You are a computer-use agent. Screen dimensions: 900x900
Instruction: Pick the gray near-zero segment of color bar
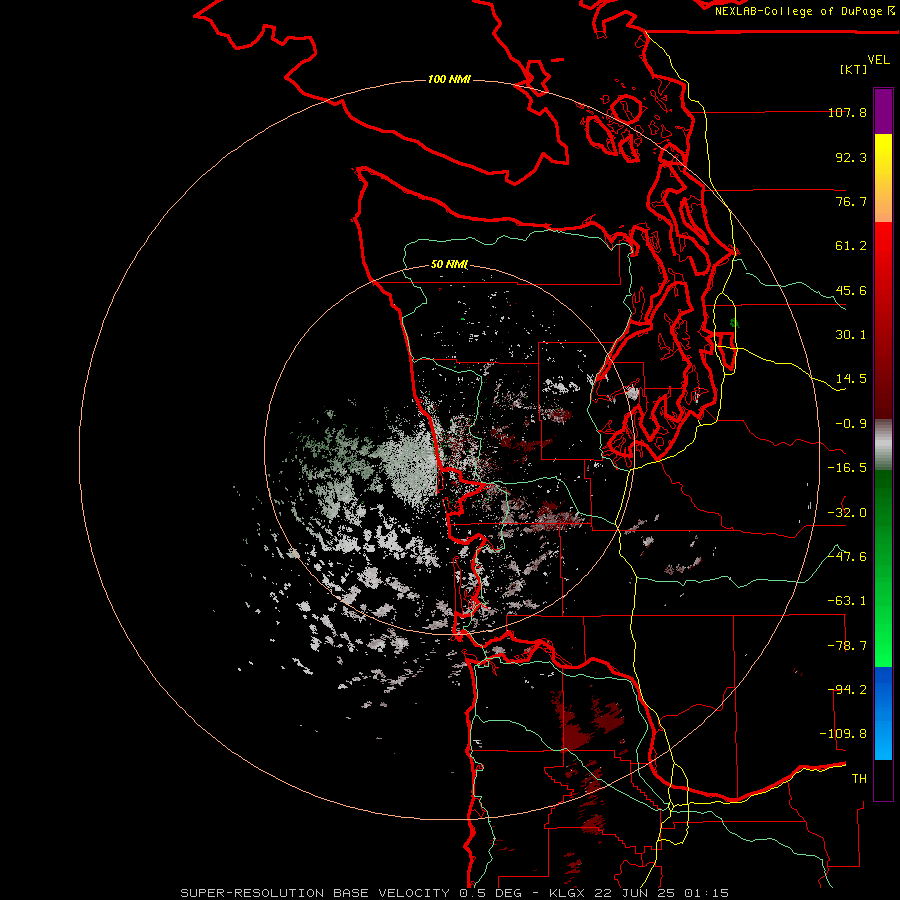883,445
